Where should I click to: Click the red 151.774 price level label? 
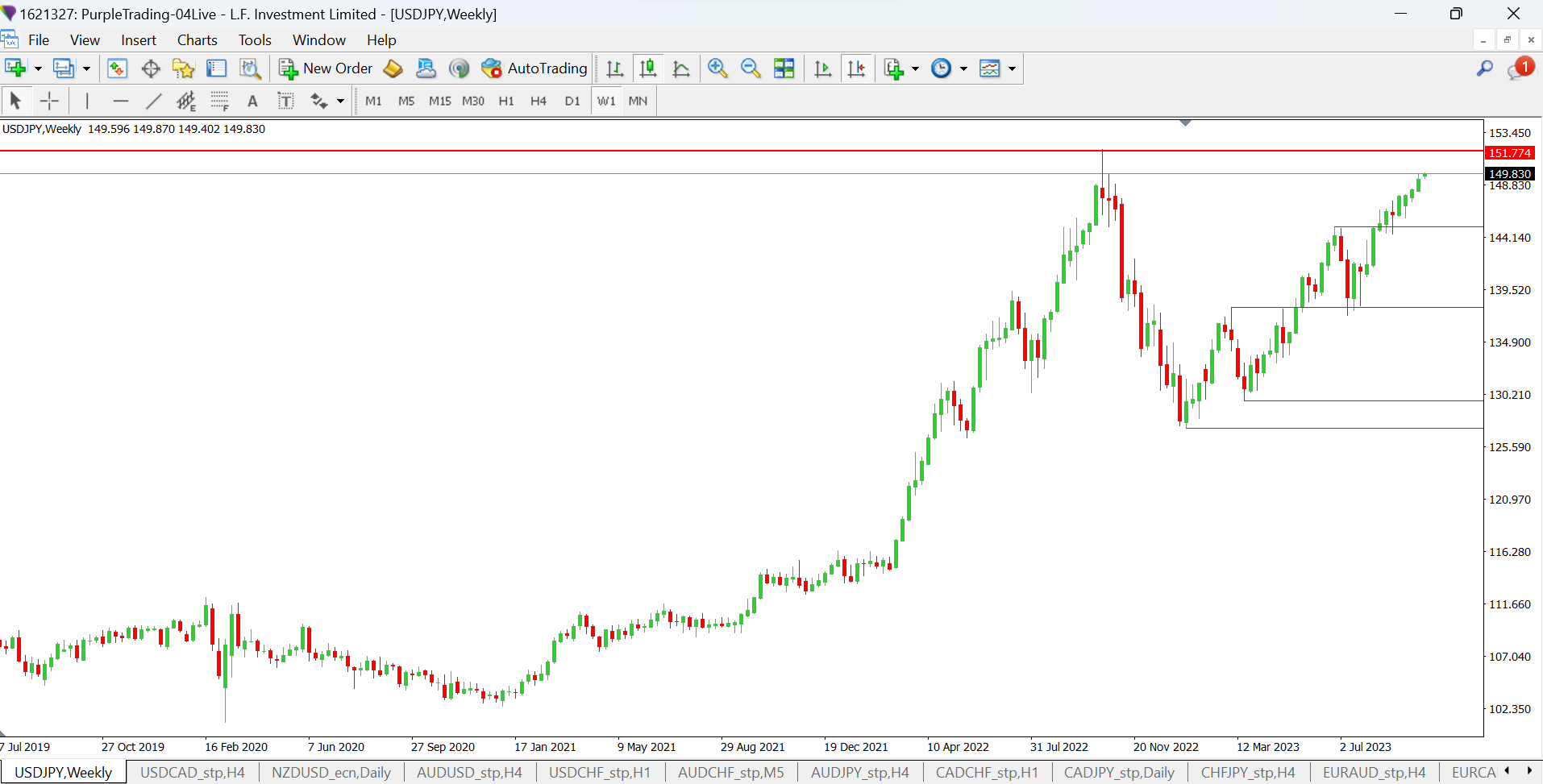1509,153
